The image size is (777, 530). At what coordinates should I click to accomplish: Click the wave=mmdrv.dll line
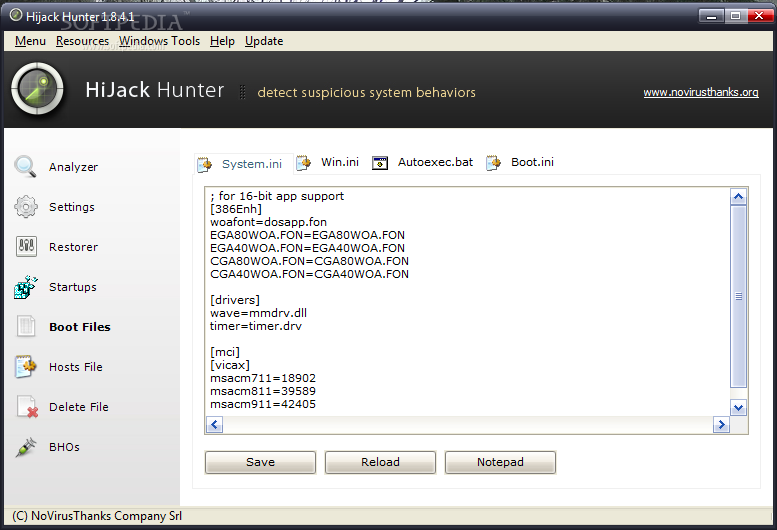[x=258, y=313]
